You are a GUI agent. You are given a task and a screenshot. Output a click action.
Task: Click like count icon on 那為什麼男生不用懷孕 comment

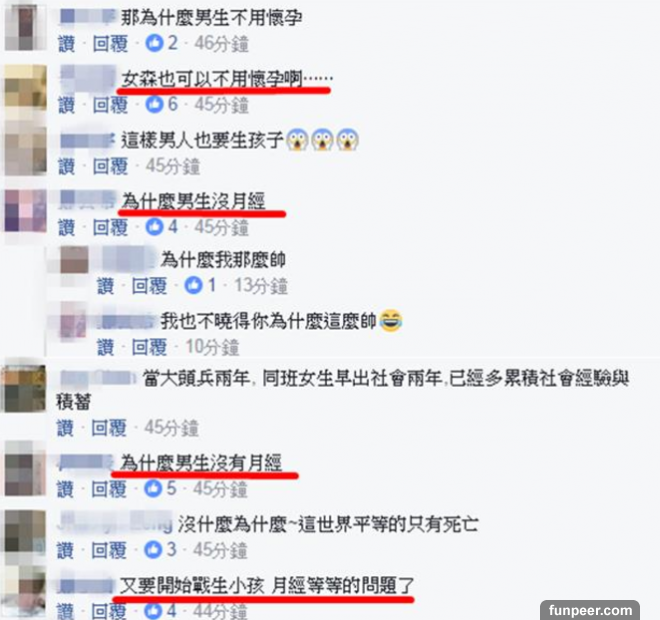(154, 43)
